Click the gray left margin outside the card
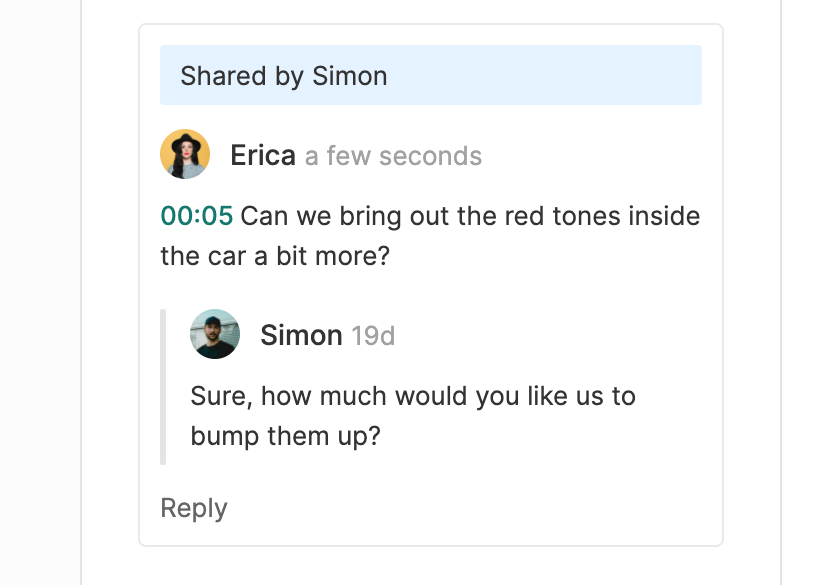The height and width of the screenshot is (585, 831). tap(40, 300)
